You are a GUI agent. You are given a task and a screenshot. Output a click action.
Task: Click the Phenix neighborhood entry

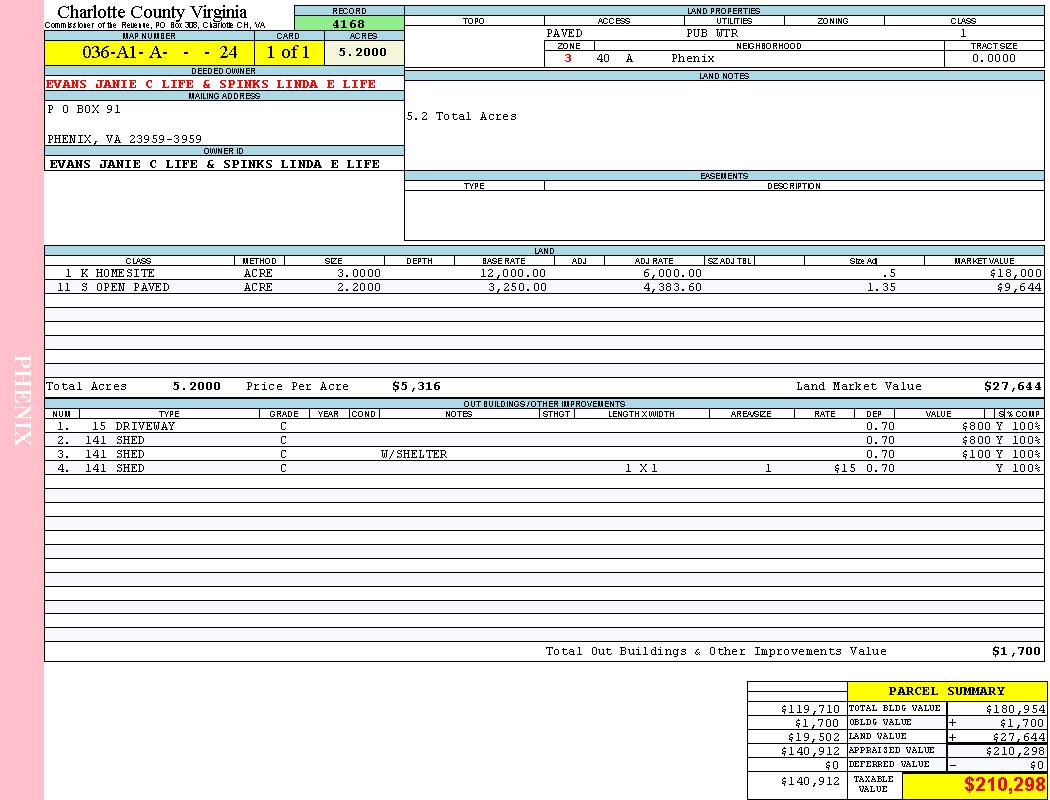693,58
